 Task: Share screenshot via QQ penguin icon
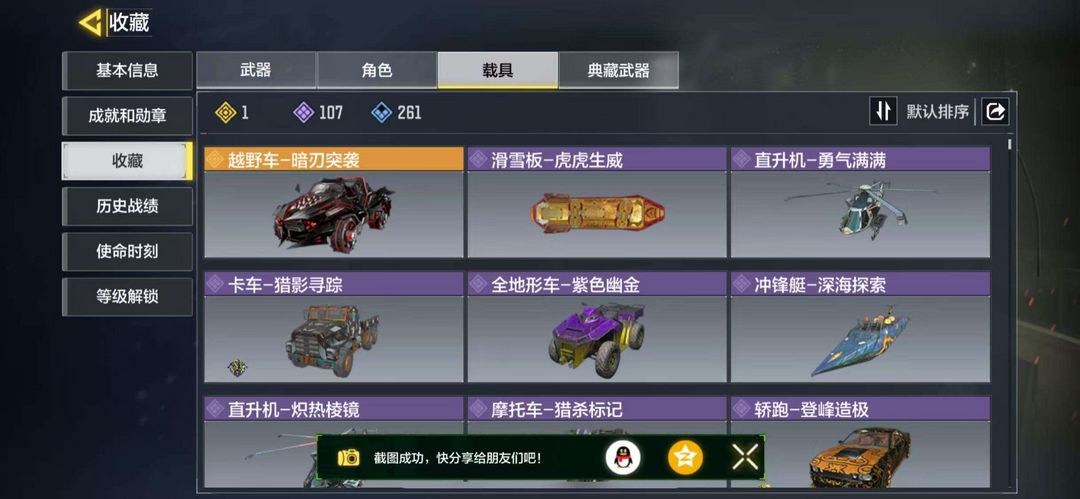(x=623, y=457)
